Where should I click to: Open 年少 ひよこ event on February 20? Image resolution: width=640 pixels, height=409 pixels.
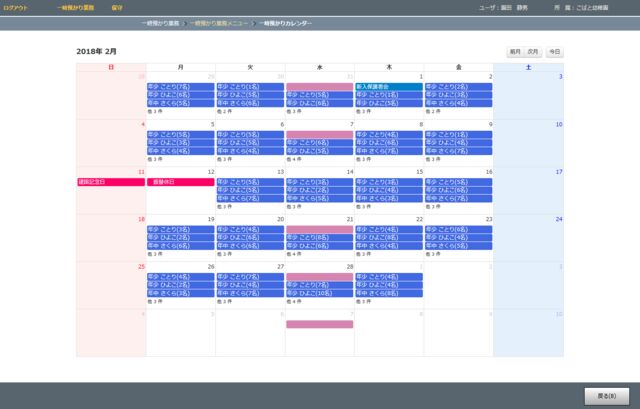pos(250,238)
